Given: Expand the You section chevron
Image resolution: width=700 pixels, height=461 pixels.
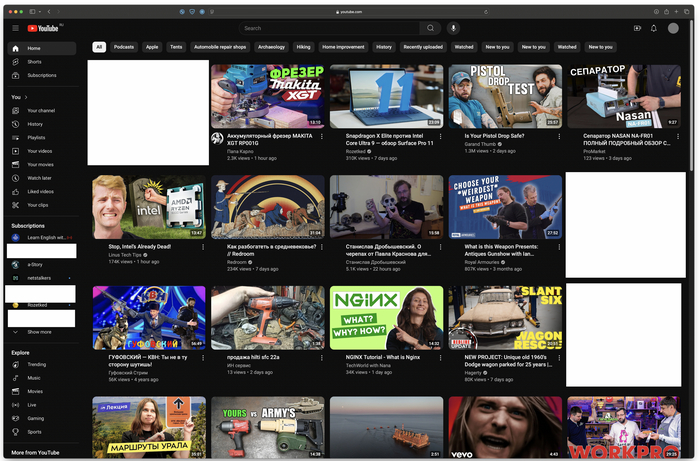Looking at the screenshot, I should click(25, 97).
